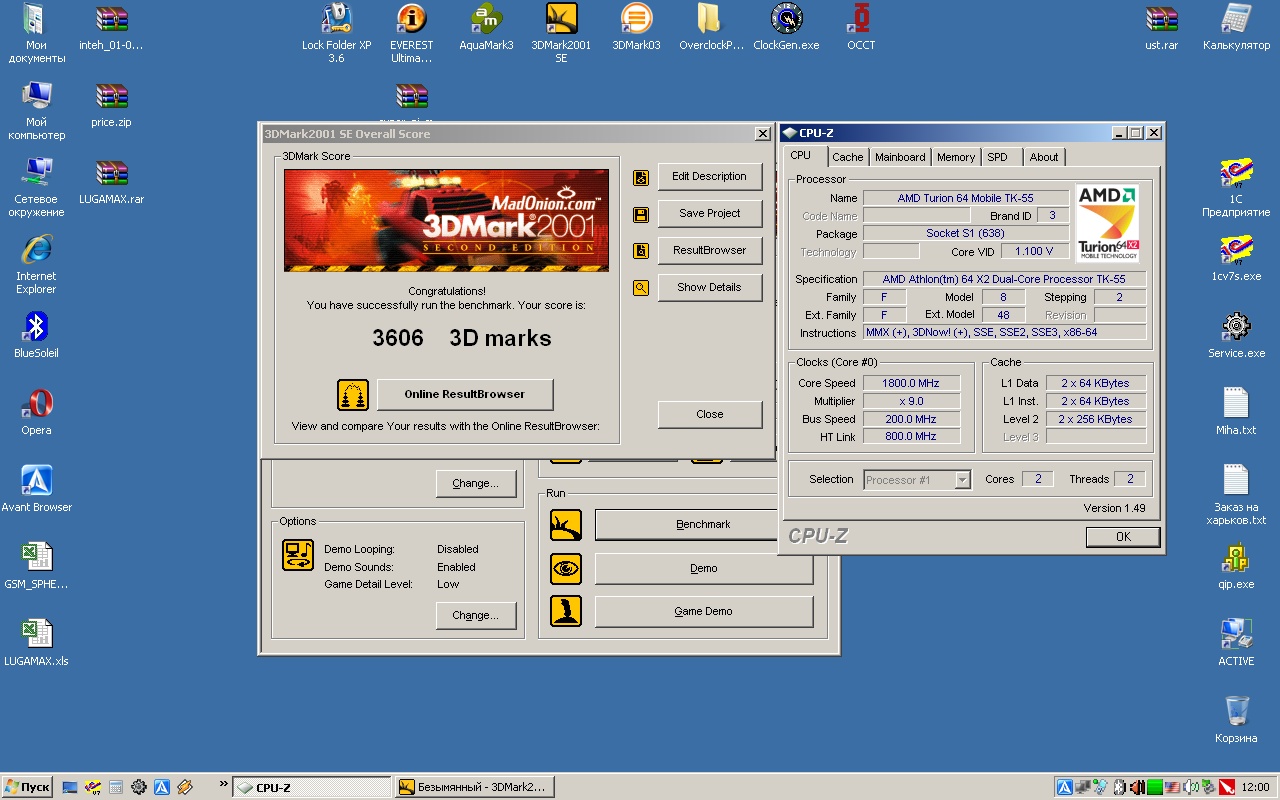Click the AMD Turion 64 X2 logo
The height and width of the screenshot is (800, 1280).
(1108, 222)
